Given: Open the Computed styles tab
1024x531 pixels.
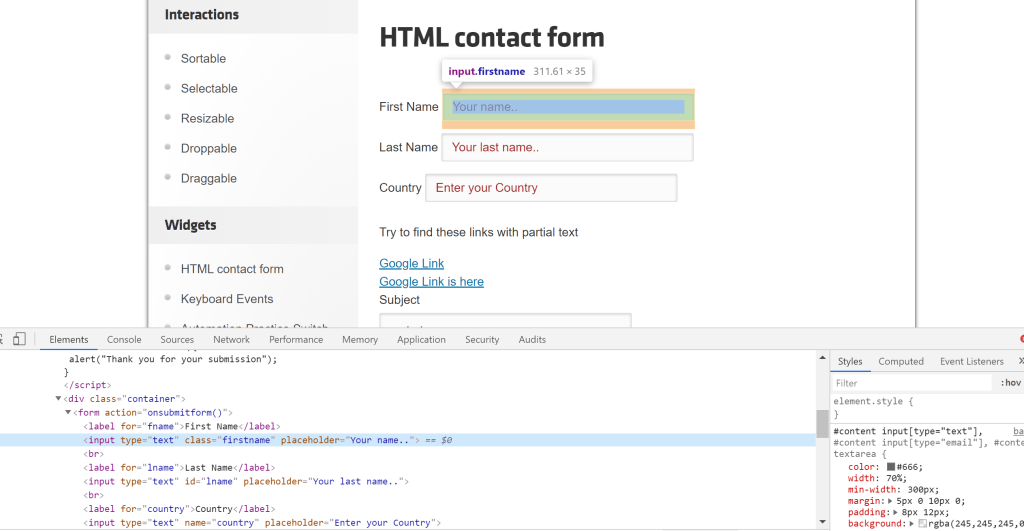Looking at the screenshot, I should [x=901, y=361].
